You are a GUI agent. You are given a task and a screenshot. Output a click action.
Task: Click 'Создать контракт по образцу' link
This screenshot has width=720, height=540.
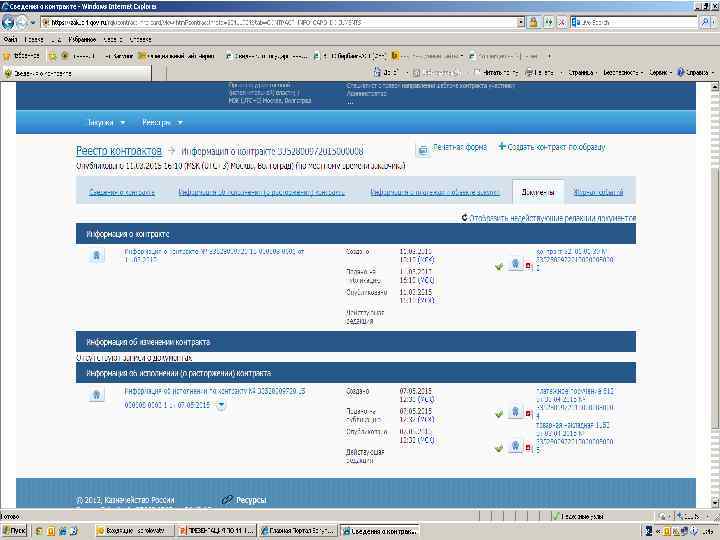point(552,147)
